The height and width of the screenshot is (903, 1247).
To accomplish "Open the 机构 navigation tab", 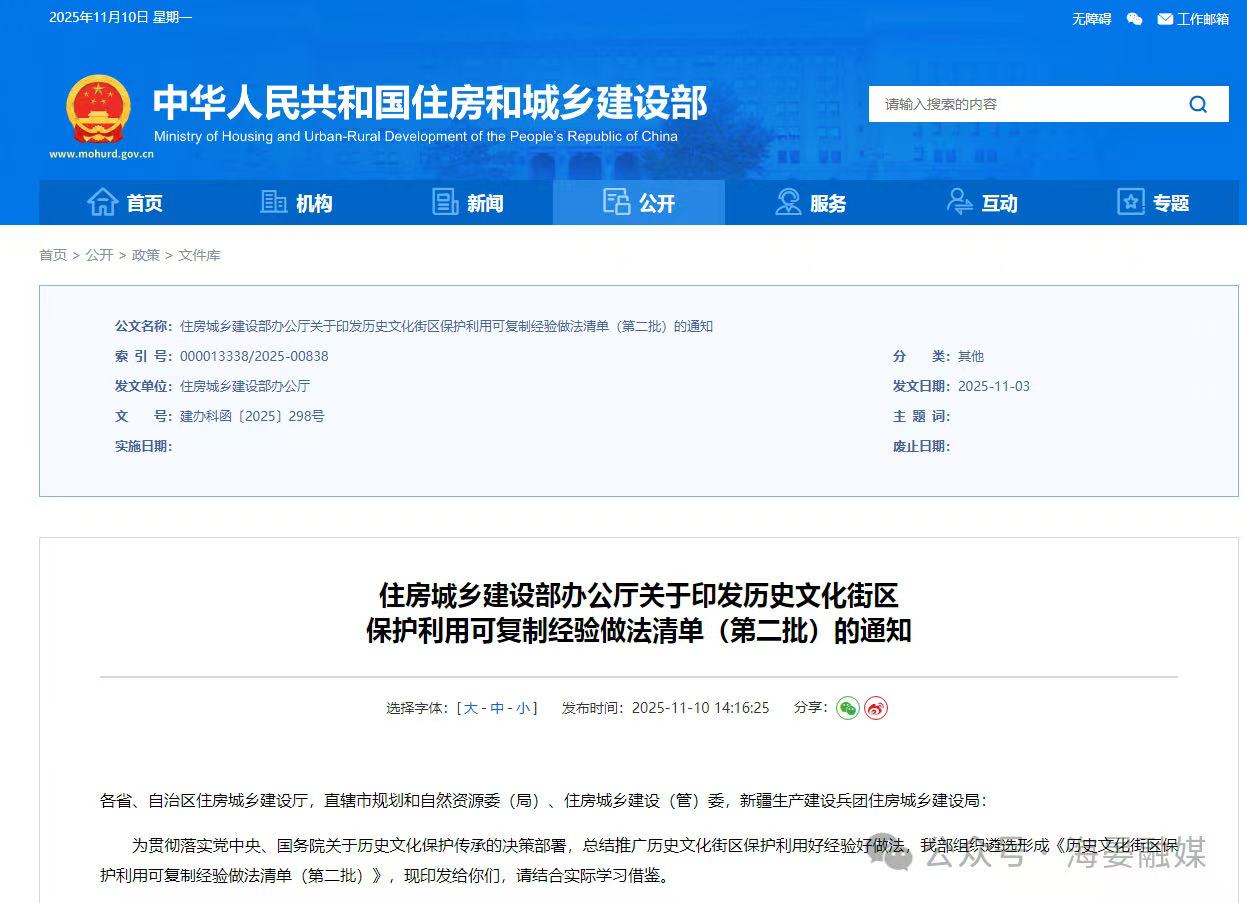I will 296,203.
